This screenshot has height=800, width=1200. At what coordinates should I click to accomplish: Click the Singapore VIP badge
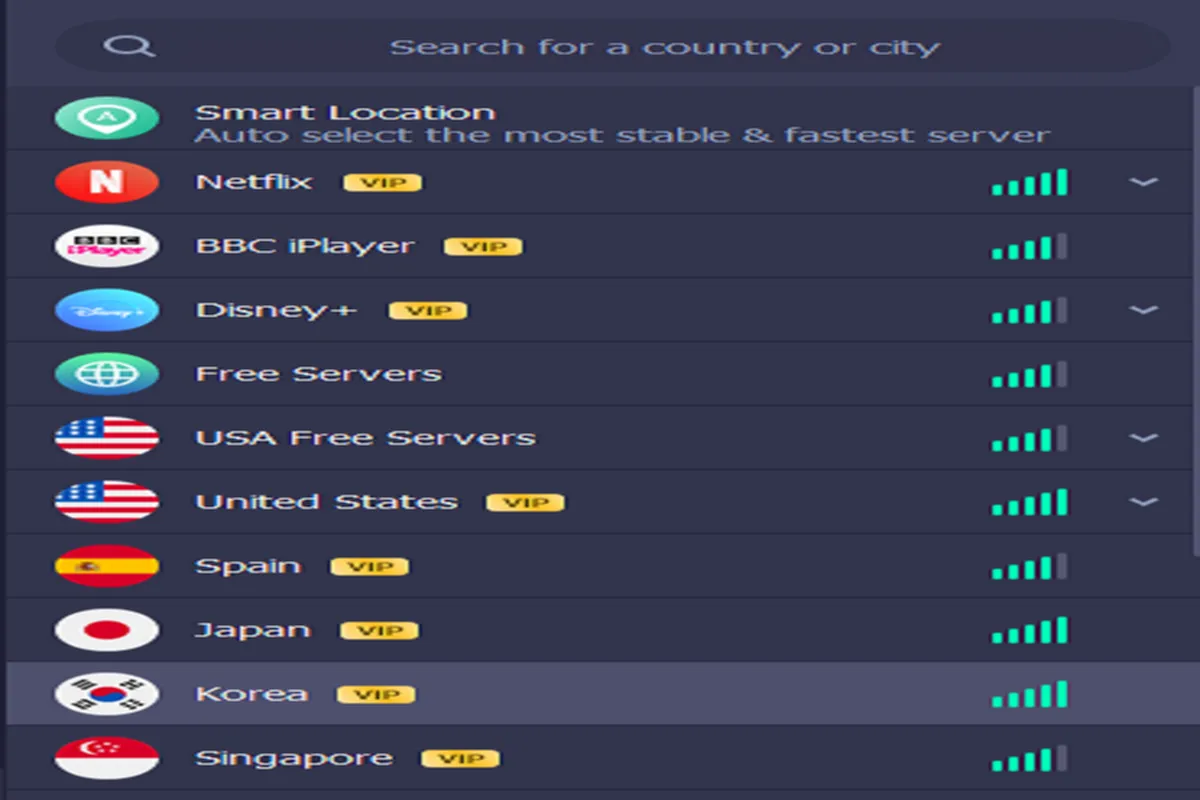tap(460, 759)
